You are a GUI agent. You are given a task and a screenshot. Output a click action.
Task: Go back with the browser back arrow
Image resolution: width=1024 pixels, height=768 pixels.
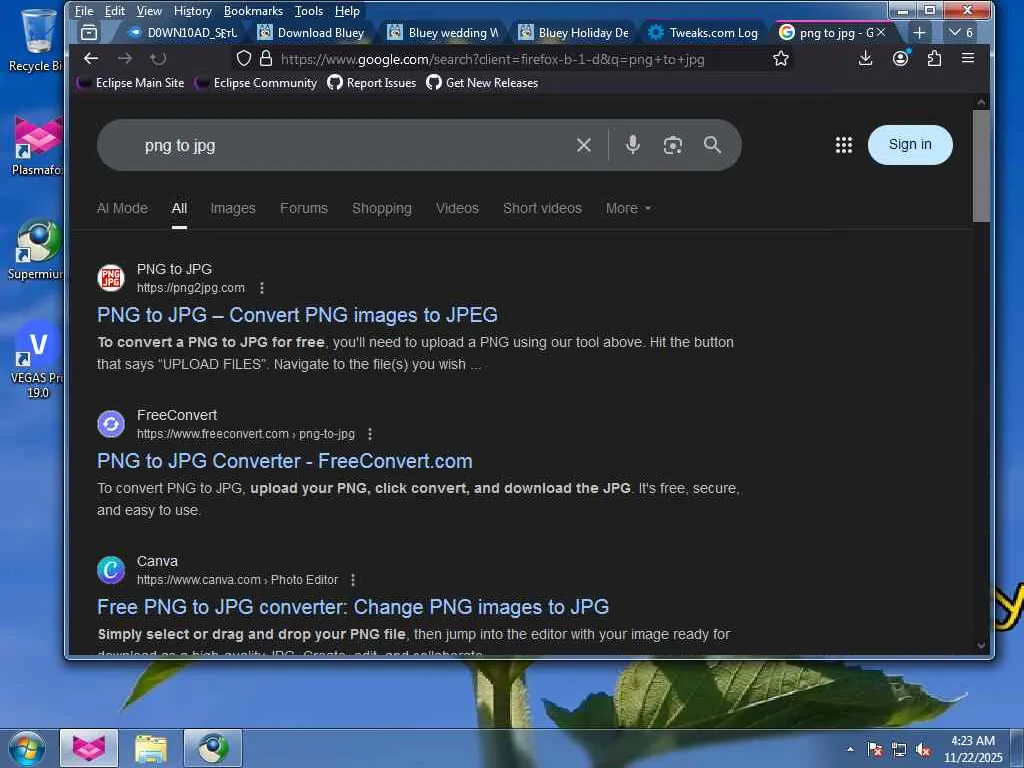click(91, 59)
